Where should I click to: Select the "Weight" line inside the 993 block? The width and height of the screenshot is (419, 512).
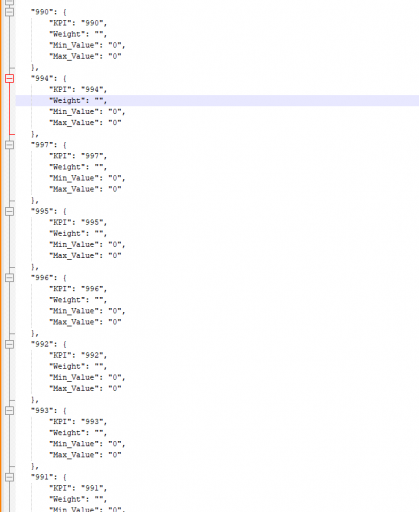point(78,433)
